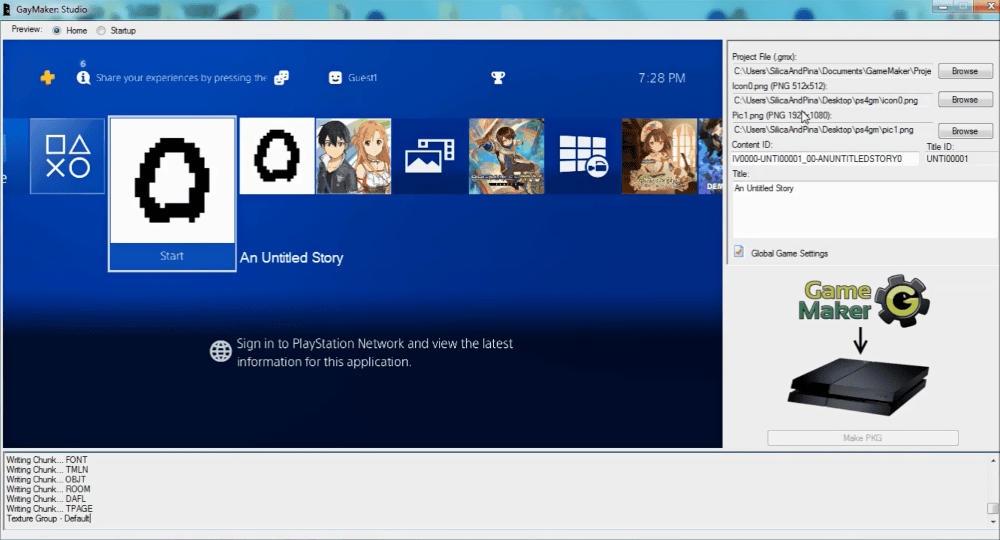The image size is (1000, 540).
Task: Browse for the Pic1.png file
Action: (964, 131)
